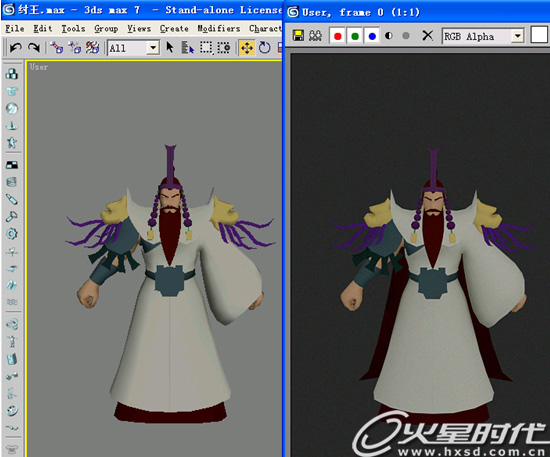The width and height of the screenshot is (550, 457).
Task: Create a Rag Doll Constraint (figure icon)
Action: [x=12, y=341]
